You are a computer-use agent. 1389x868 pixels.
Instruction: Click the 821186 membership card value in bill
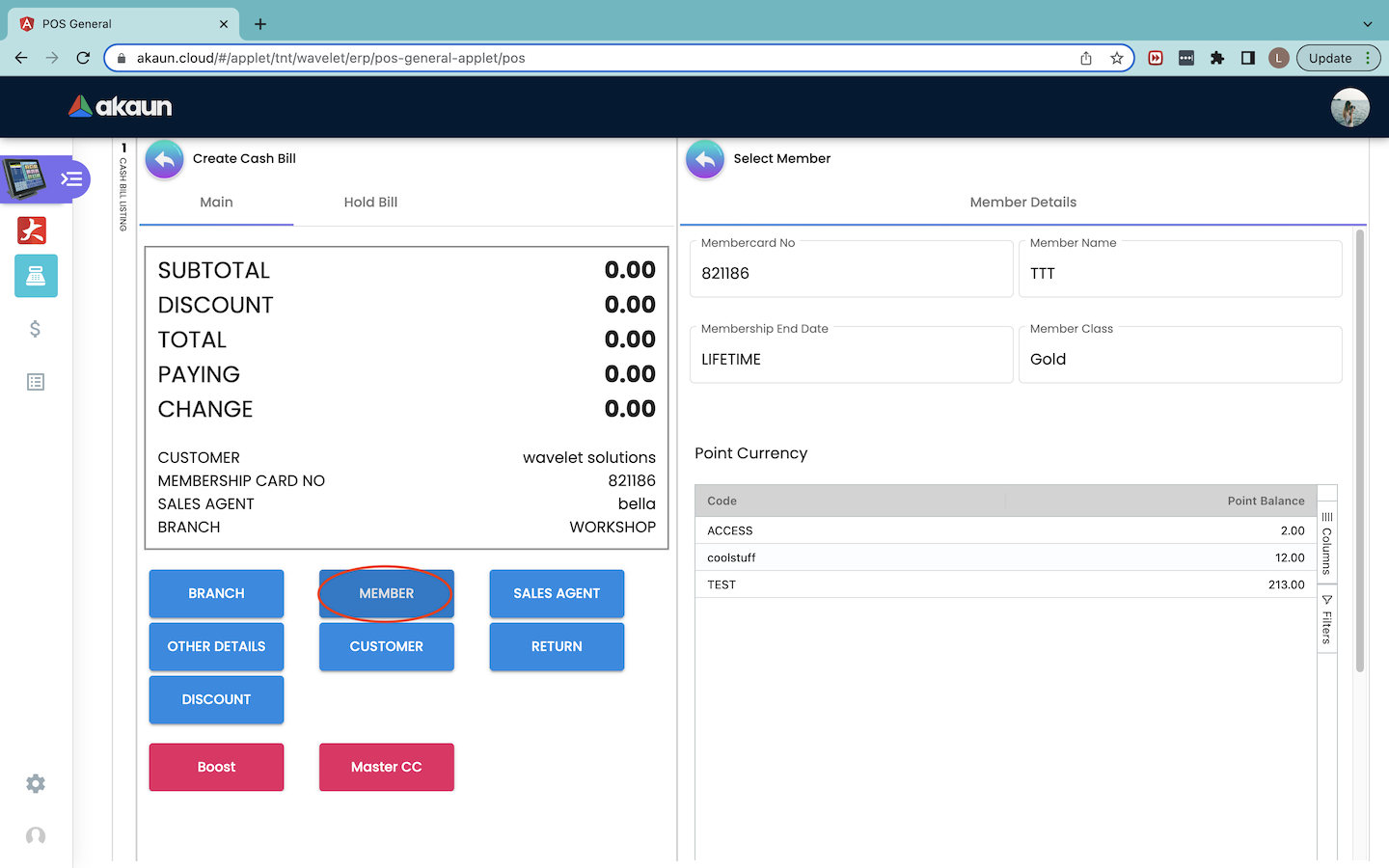(632, 480)
